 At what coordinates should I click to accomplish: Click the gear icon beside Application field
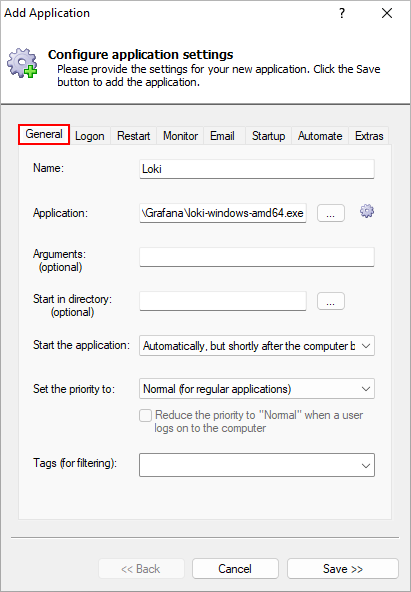point(367,211)
